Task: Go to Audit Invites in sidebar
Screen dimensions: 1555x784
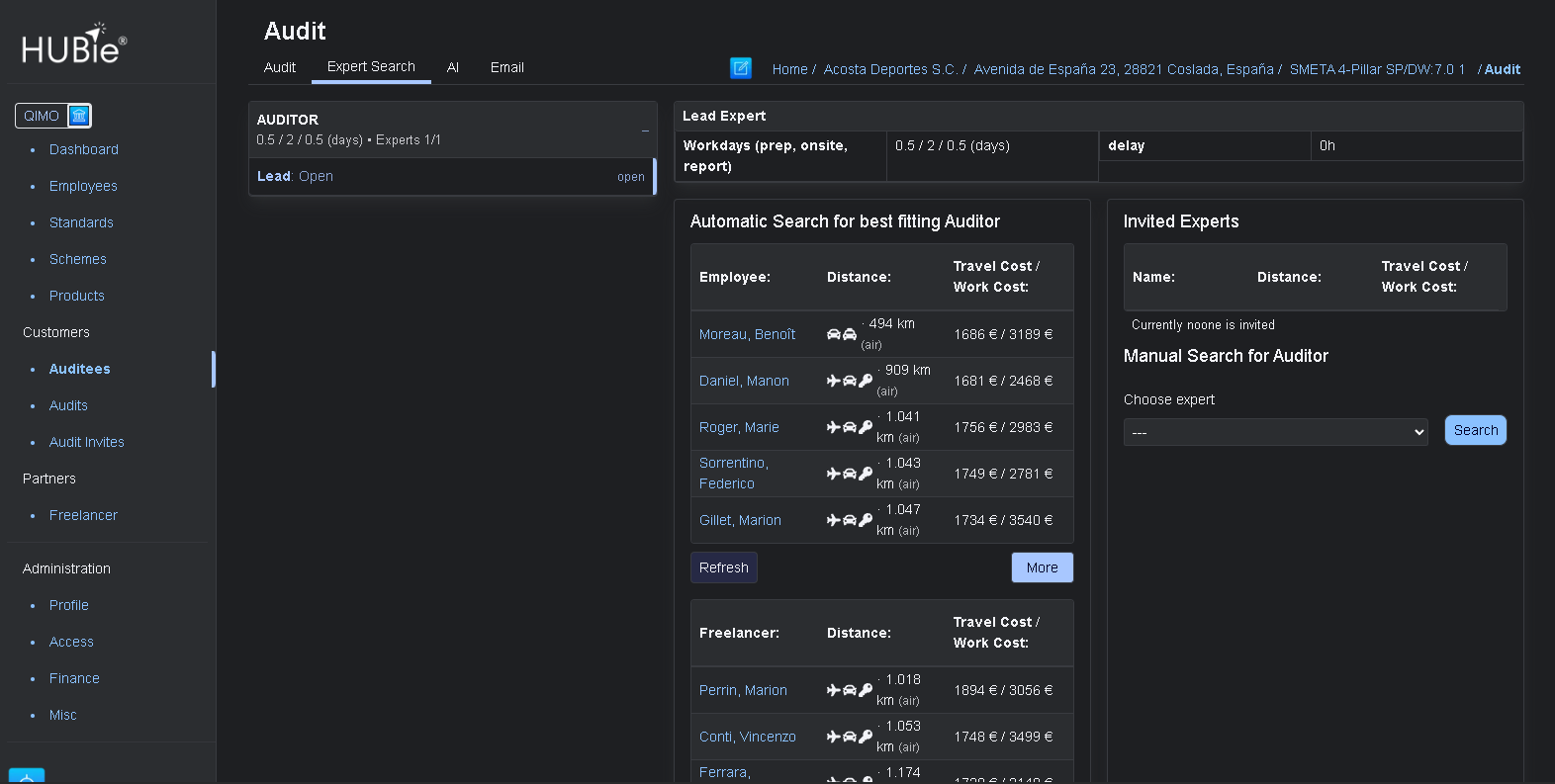Action: pyautogui.click(x=87, y=442)
